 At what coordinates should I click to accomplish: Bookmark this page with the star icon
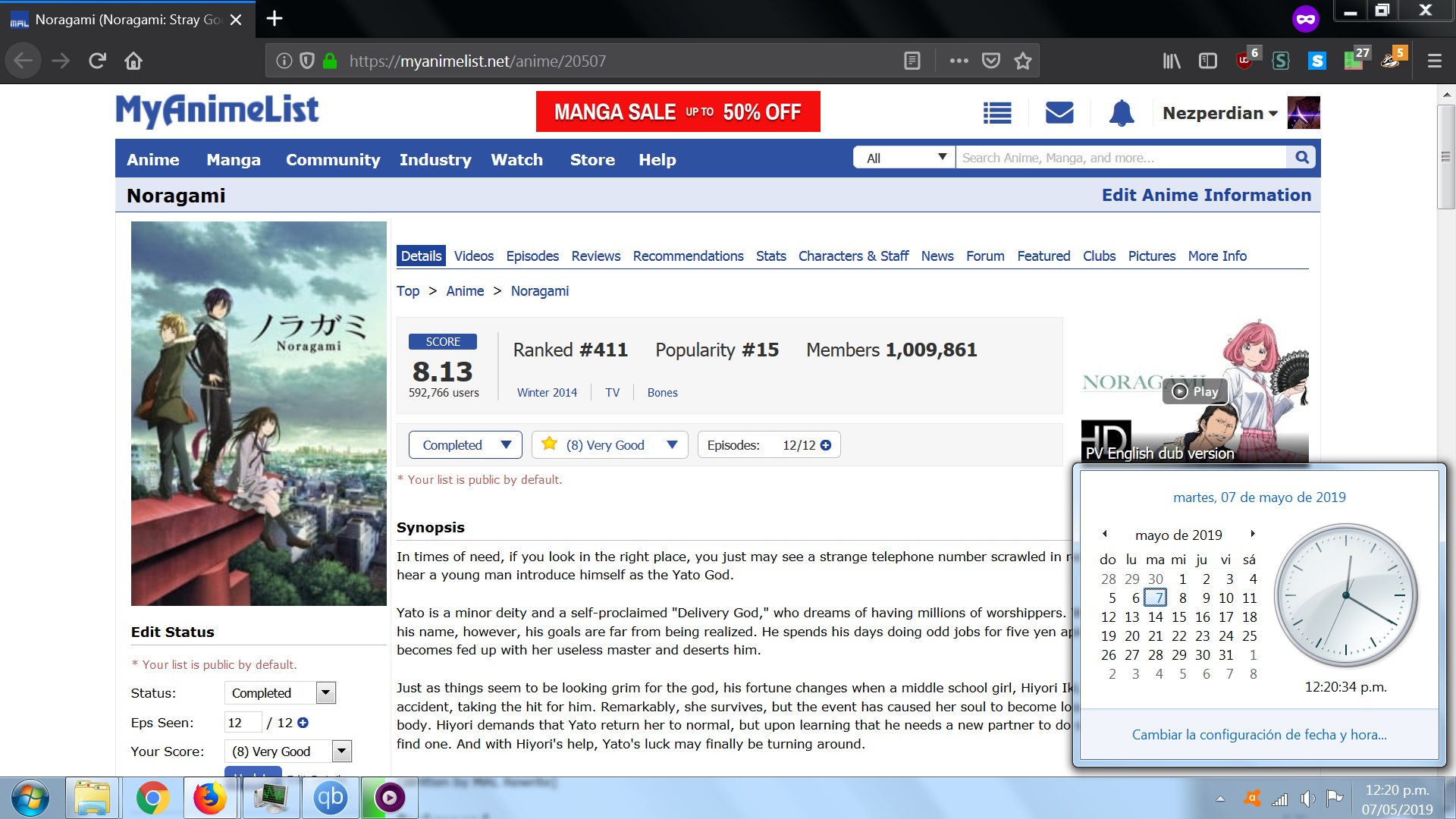click(1023, 61)
